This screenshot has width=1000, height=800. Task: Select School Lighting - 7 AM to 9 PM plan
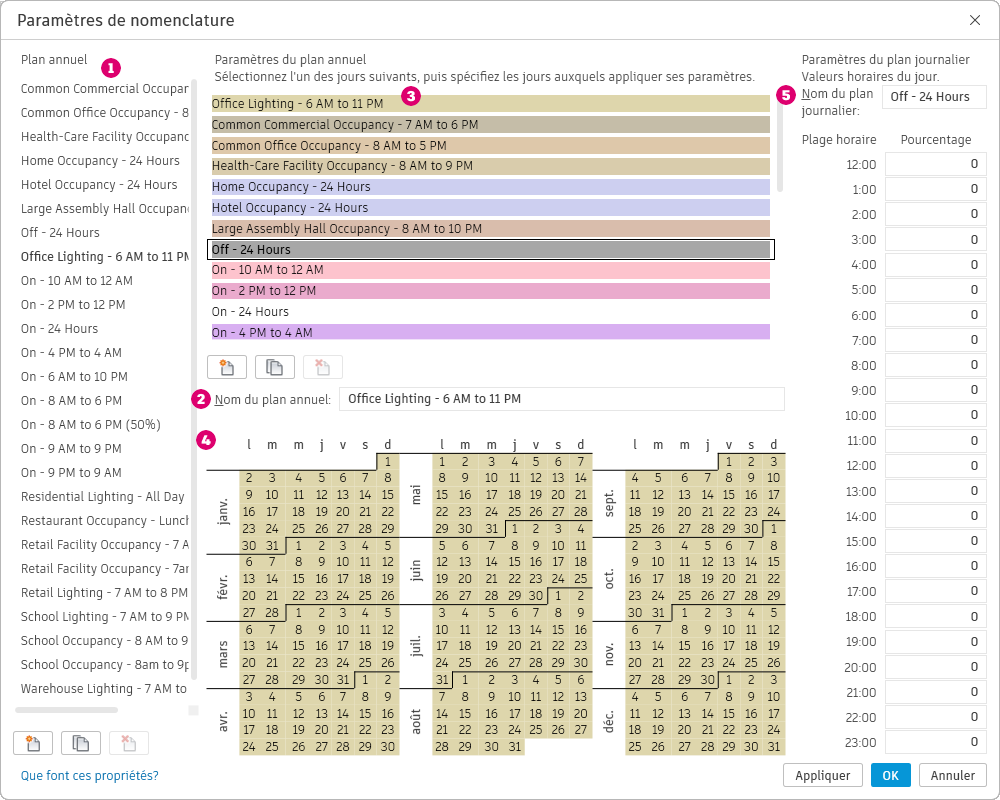click(105, 617)
